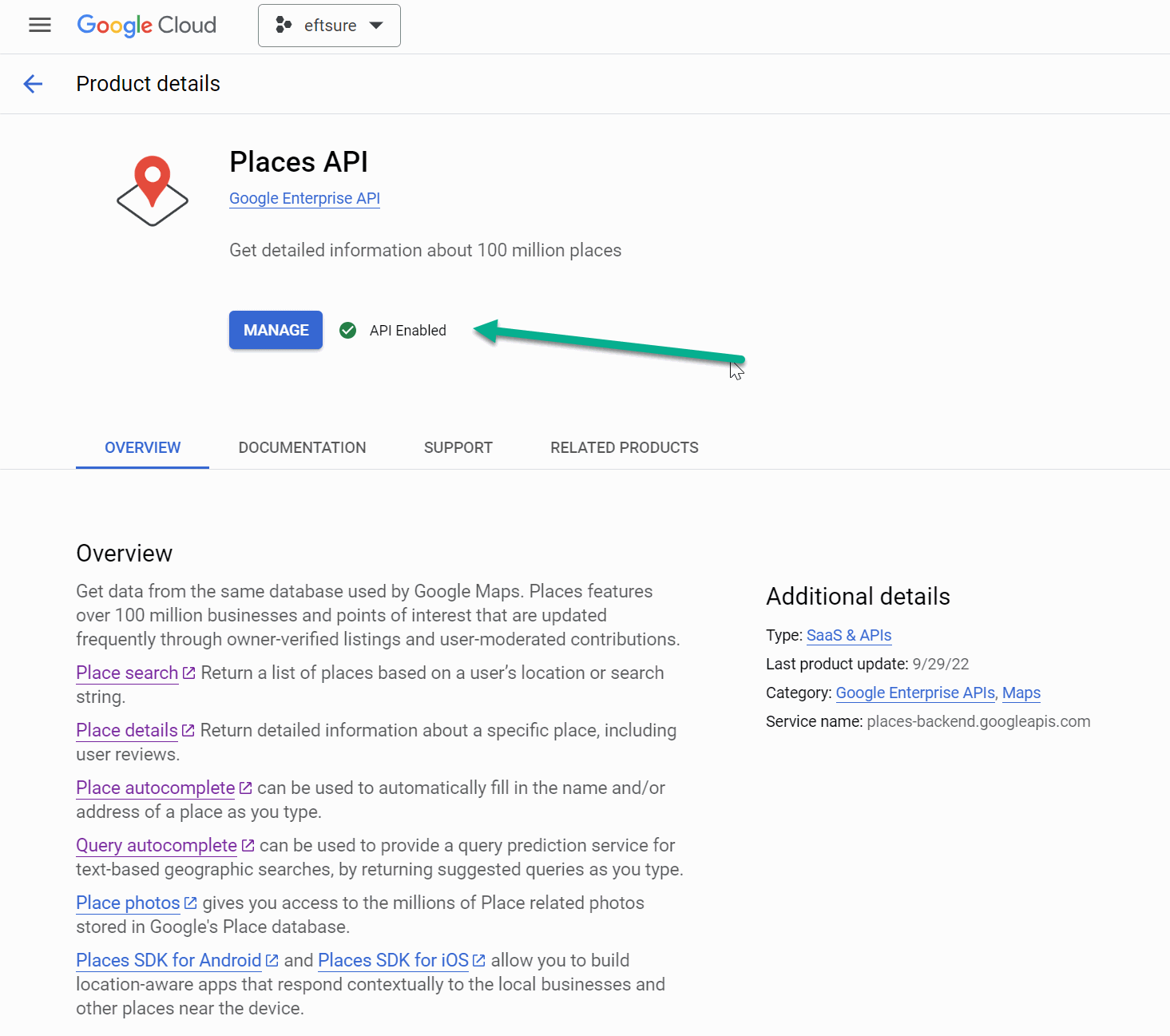Open the eftsure project dropdown

[x=329, y=26]
